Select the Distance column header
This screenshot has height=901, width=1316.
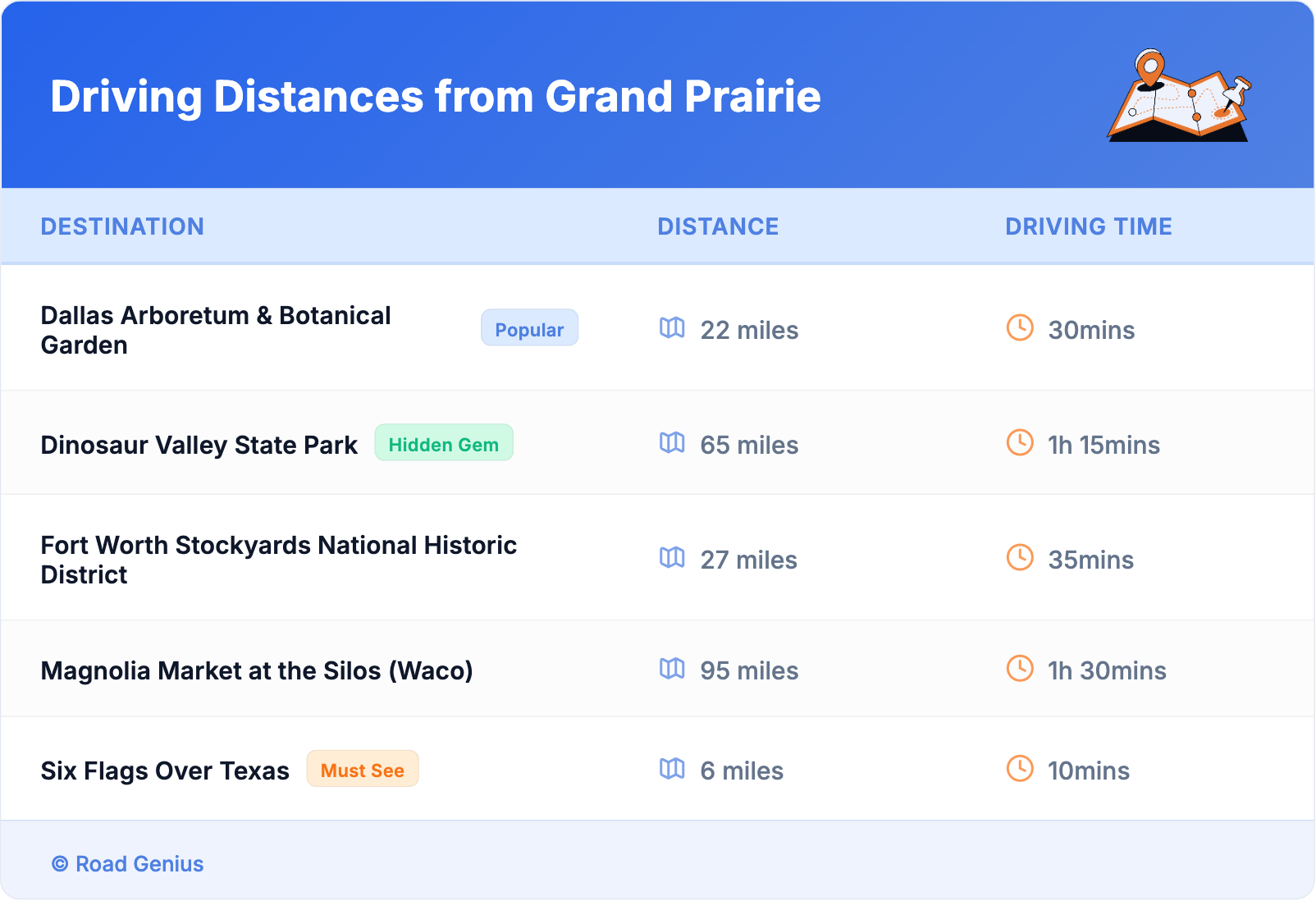click(x=718, y=226)
